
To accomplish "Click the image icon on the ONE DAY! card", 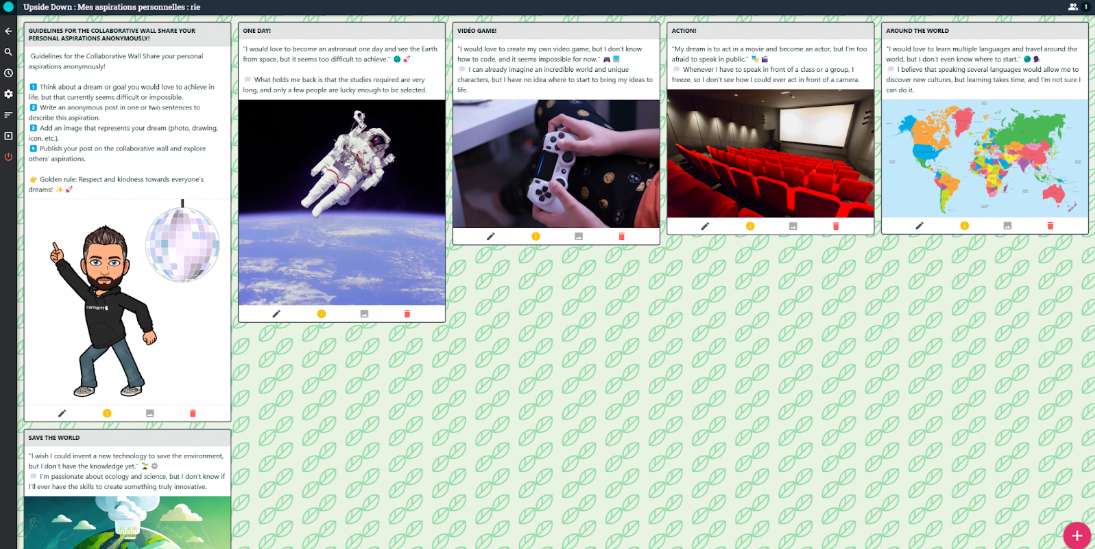I will click(364, 314).
